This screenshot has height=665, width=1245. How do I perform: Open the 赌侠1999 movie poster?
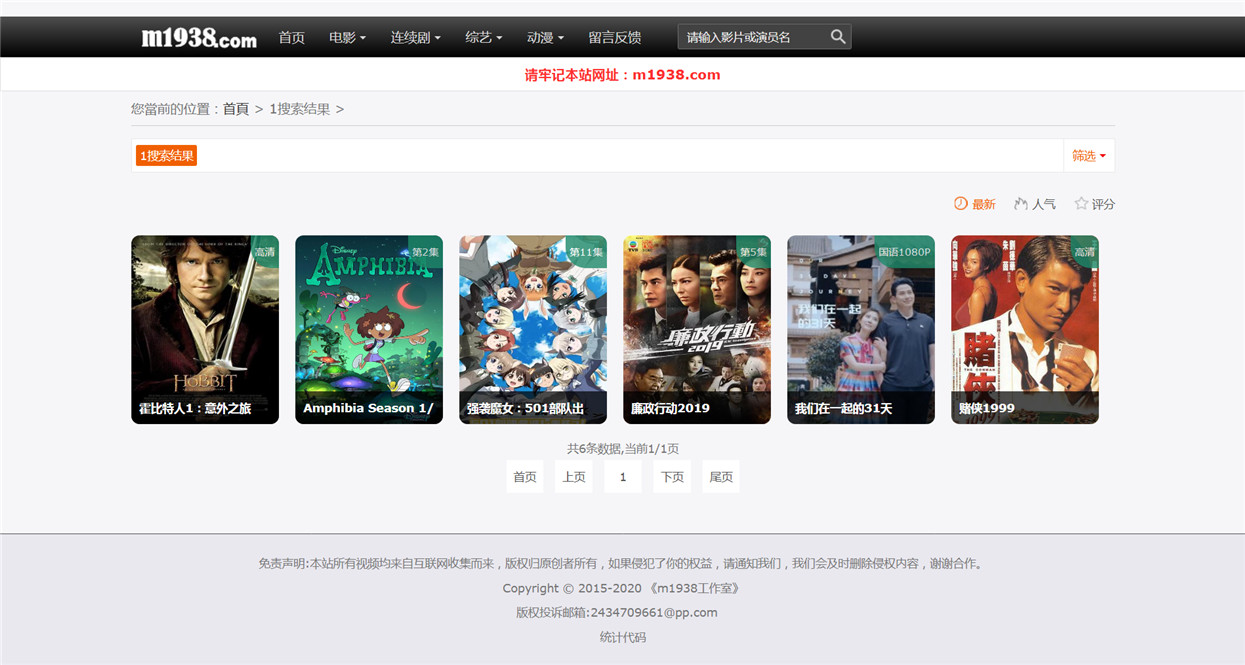1025,329
